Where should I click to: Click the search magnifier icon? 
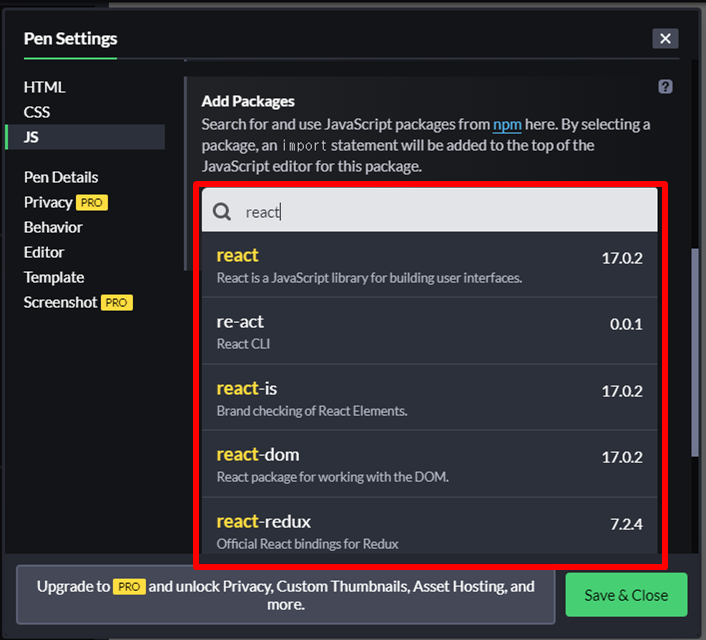(222, 211)
